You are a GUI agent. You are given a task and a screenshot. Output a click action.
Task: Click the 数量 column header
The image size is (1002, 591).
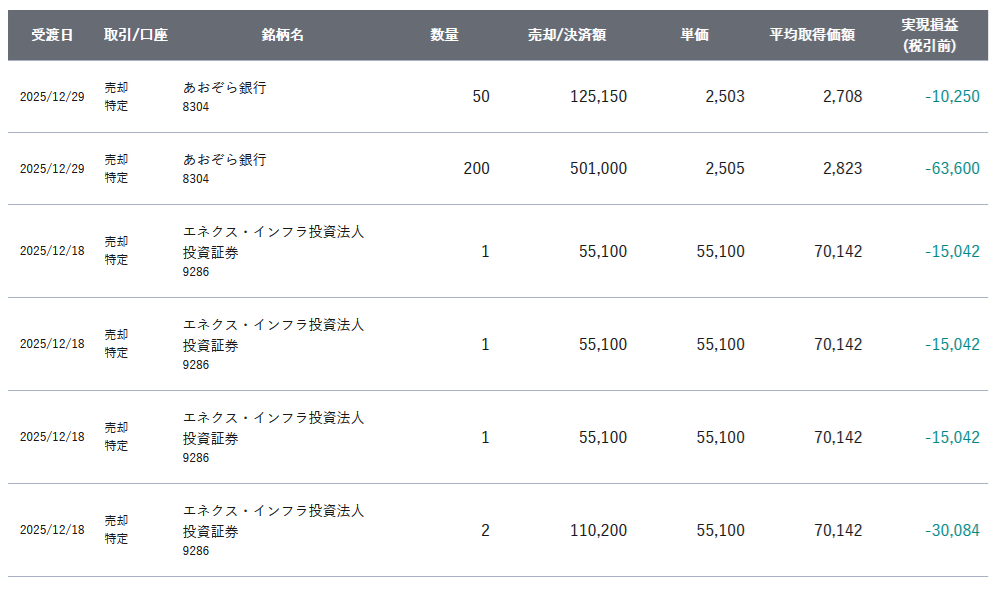click(x=444, y=35)
